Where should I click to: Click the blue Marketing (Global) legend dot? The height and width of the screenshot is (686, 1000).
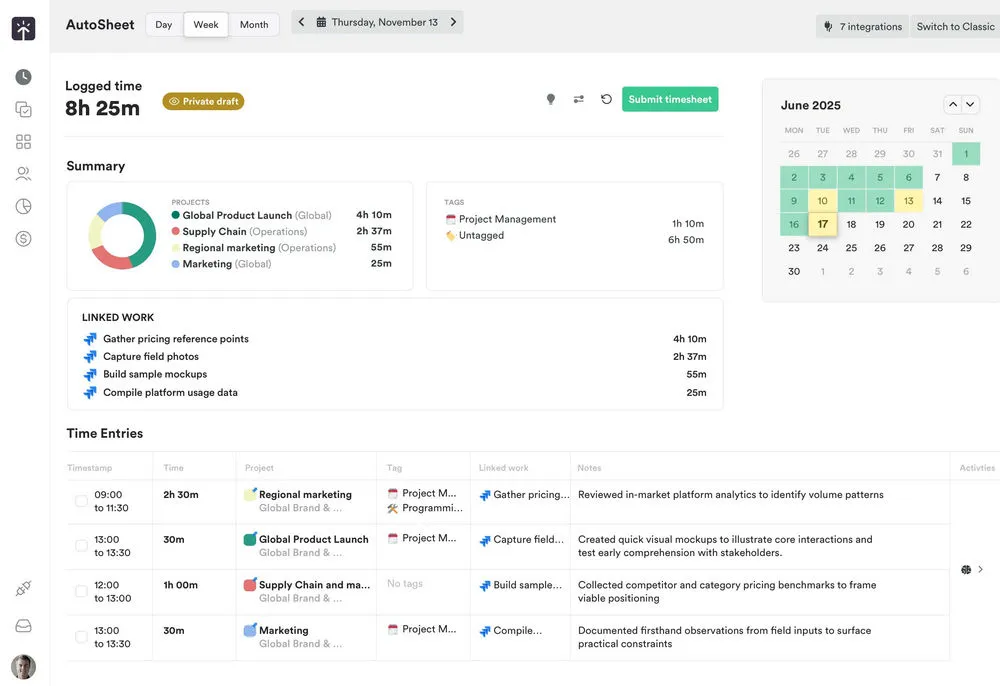click(175, 264)
